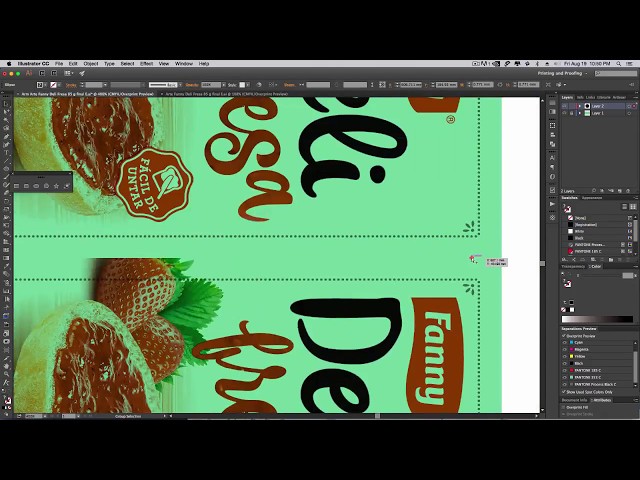The image size is (640, 480).
Task: Hide the Black separation
Action: (565, 363)
